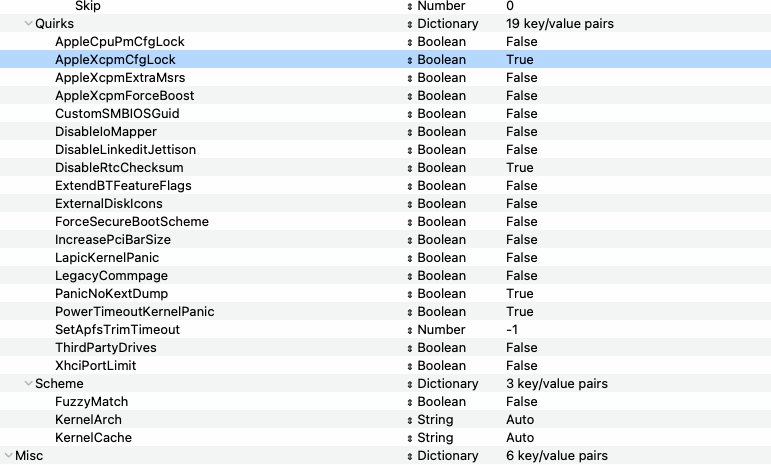Viewport: 771px width, 465px height.
Task: Select the AppleXcpmExtraMsrs key
Action: click(x=120, y=78)
